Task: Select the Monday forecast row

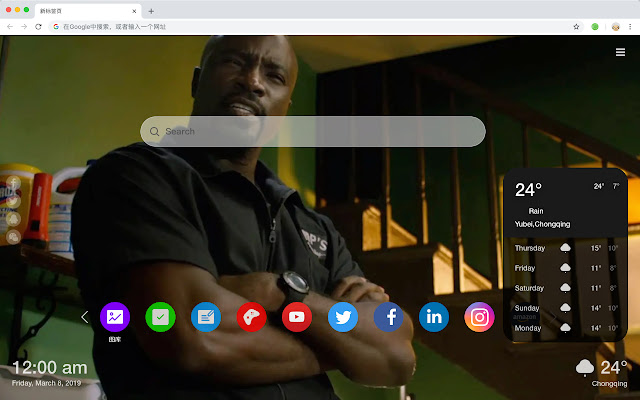Action: 566,328
